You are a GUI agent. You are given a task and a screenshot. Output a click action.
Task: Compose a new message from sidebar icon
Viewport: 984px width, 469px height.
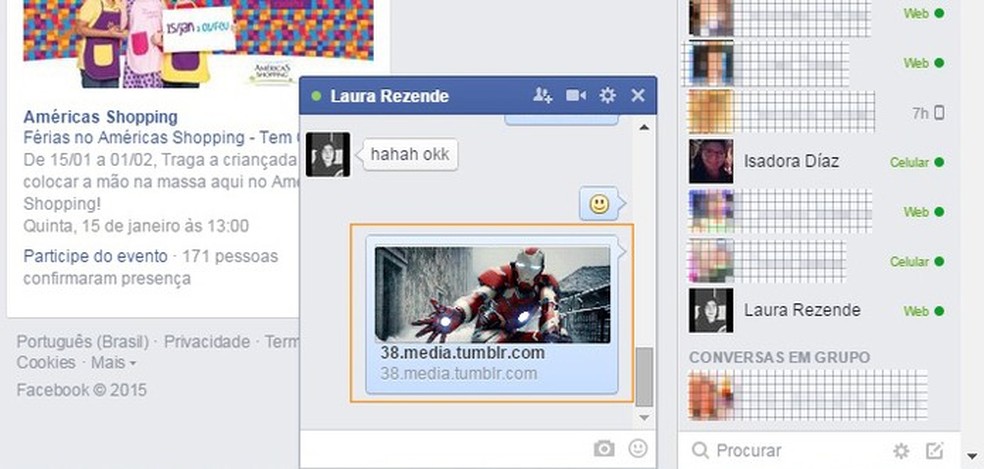(x=934, y=450)
